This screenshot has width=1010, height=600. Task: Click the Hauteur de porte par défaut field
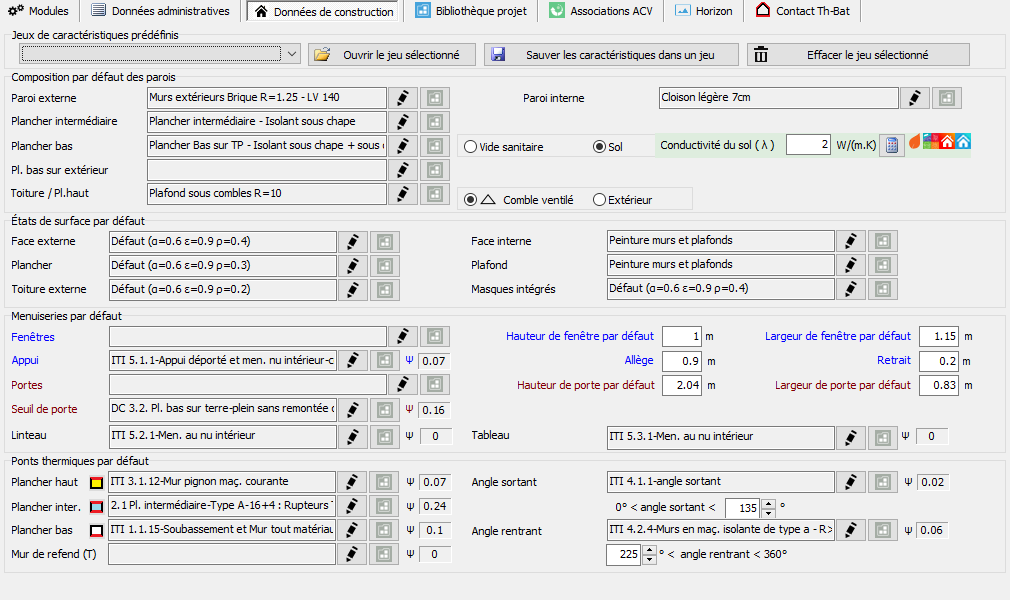coord(681,385)
